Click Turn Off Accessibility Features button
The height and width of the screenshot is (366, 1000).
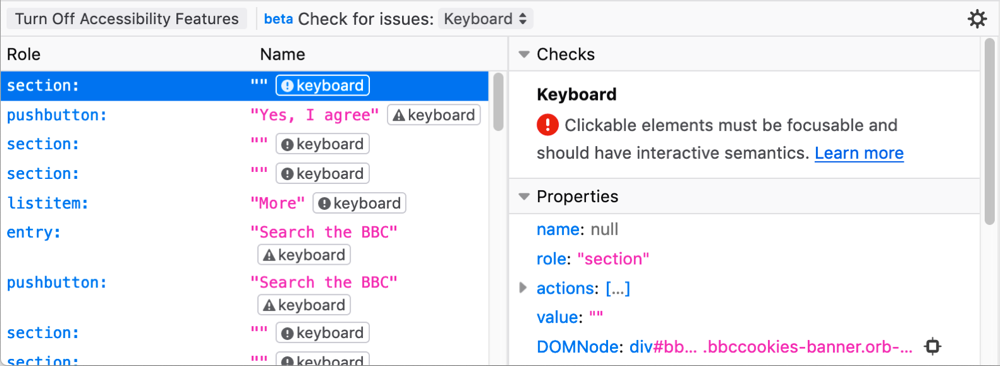point(127,19)
